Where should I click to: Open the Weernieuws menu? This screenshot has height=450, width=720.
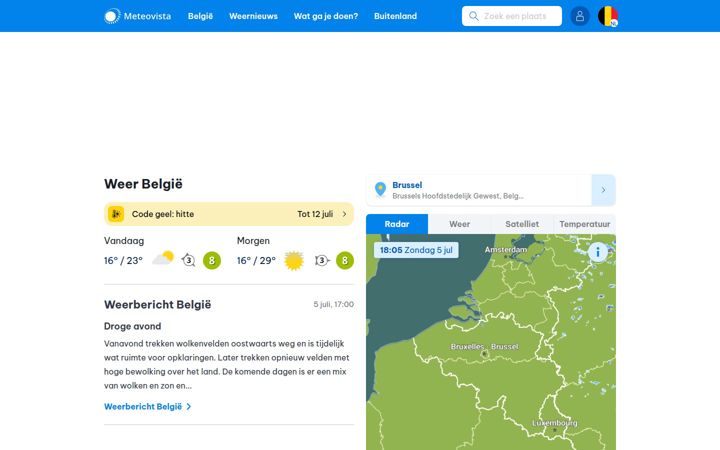(x=253, y=16)
